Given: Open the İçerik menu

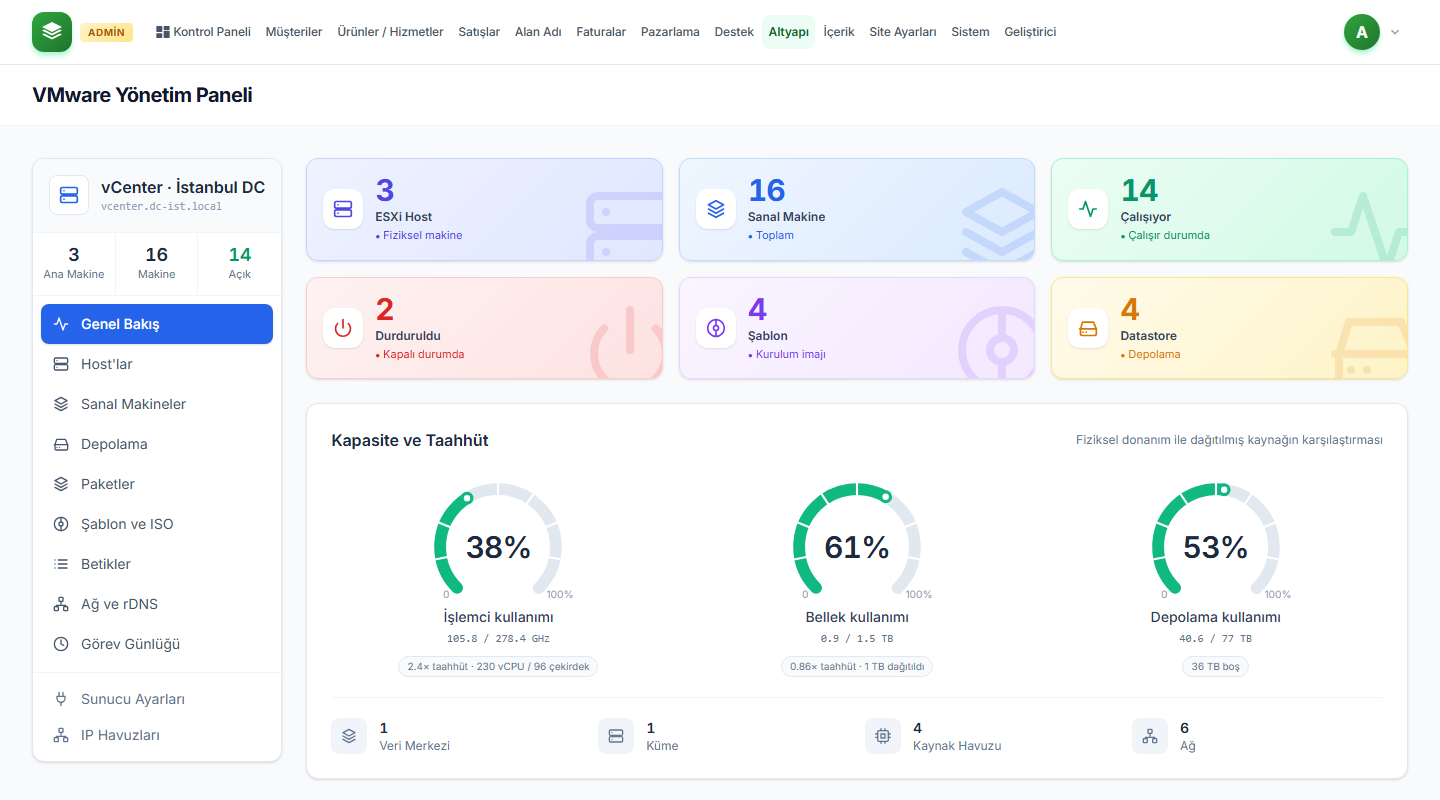Looking at the screenshot, I should pyautogui.click(x=839, y=32).
